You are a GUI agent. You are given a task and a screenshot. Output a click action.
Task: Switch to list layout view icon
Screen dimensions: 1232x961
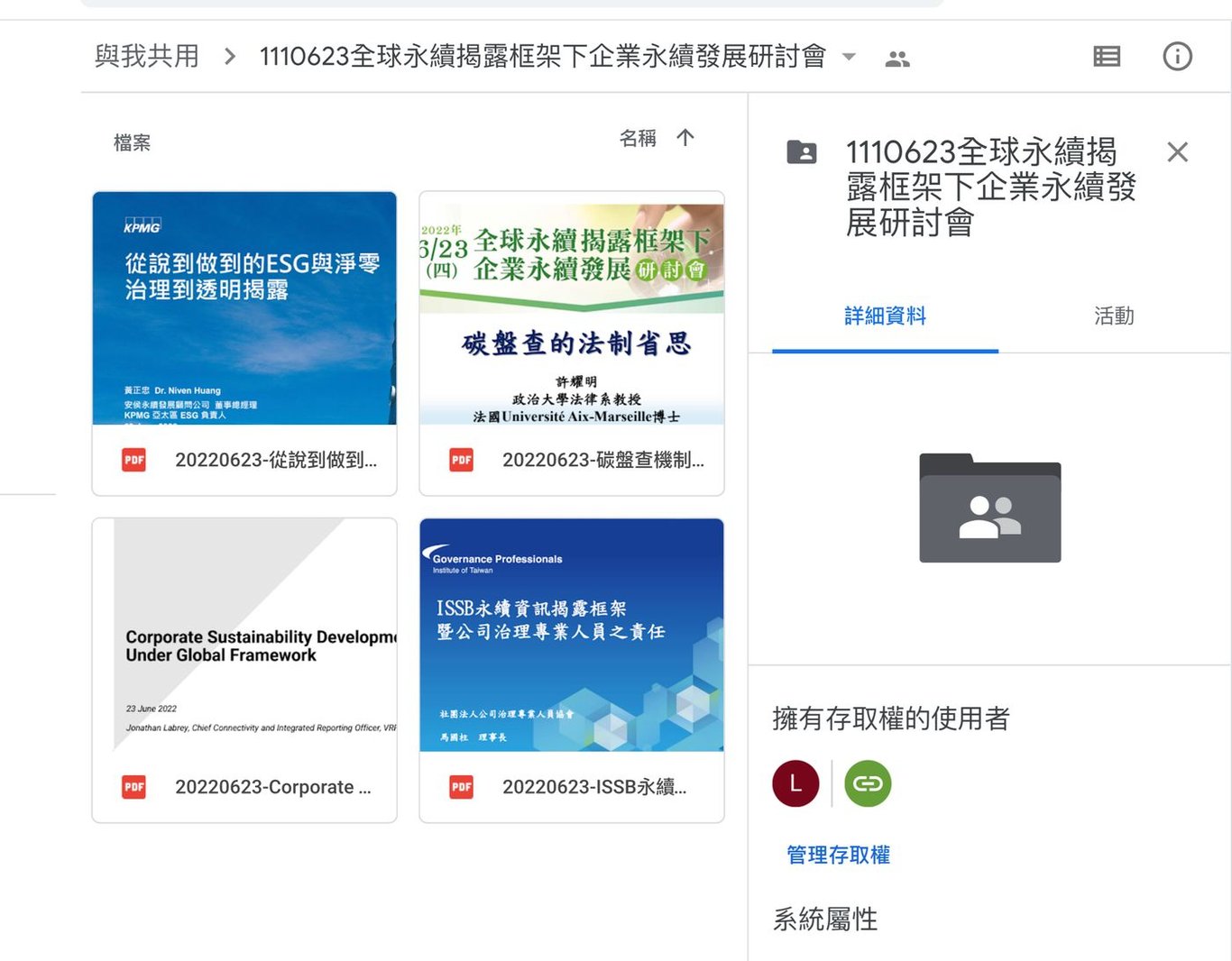pos(1107,57)
